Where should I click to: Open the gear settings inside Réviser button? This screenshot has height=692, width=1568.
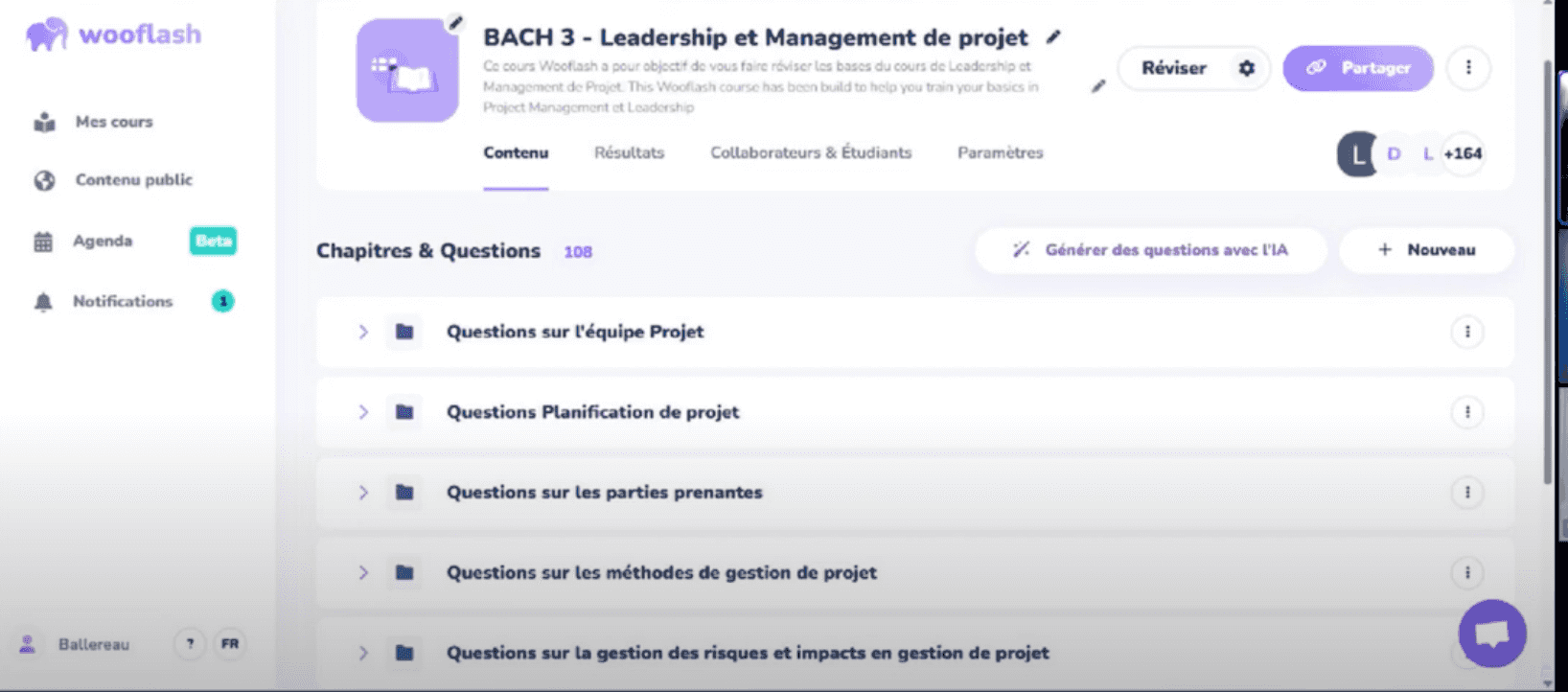[1246, 68]
